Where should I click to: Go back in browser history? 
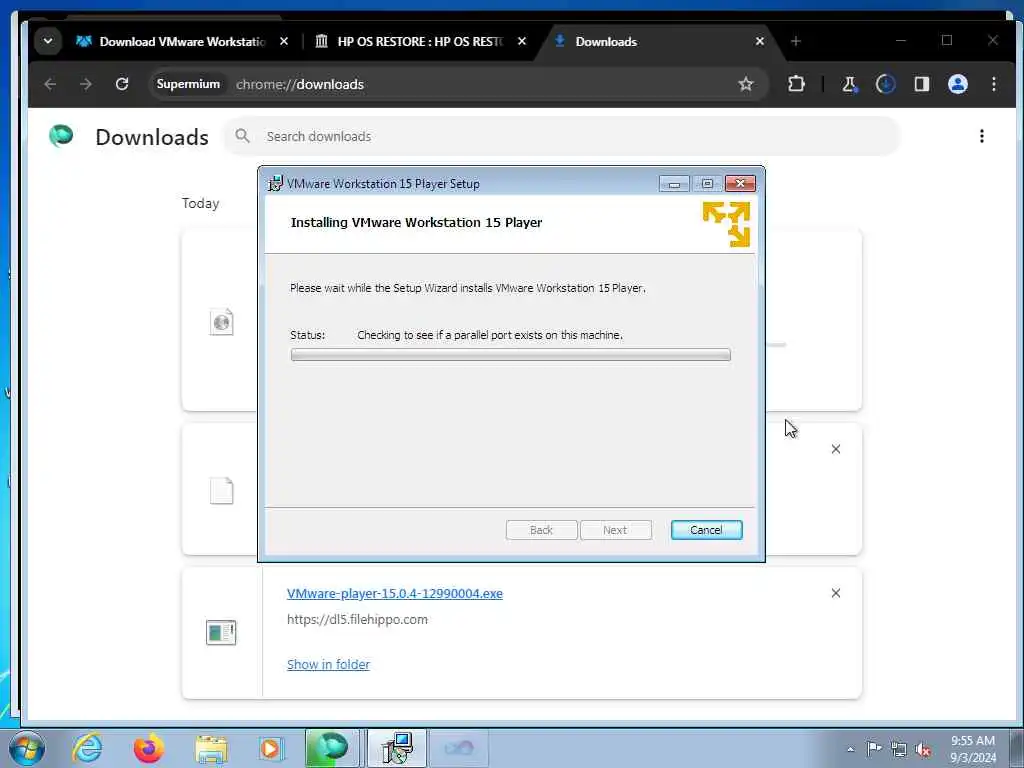50,84
